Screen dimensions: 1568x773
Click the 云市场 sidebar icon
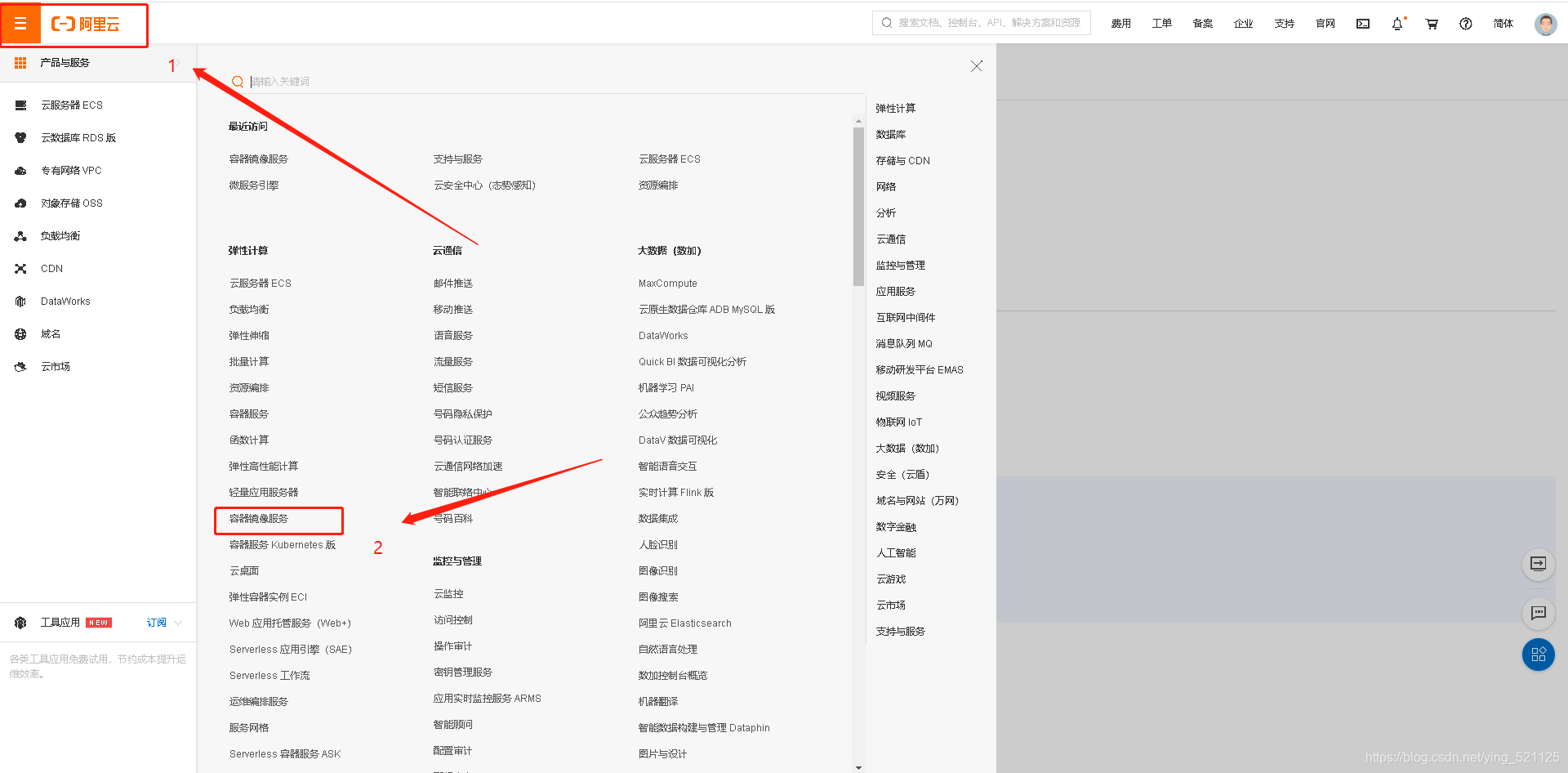[x=20, y=367]
